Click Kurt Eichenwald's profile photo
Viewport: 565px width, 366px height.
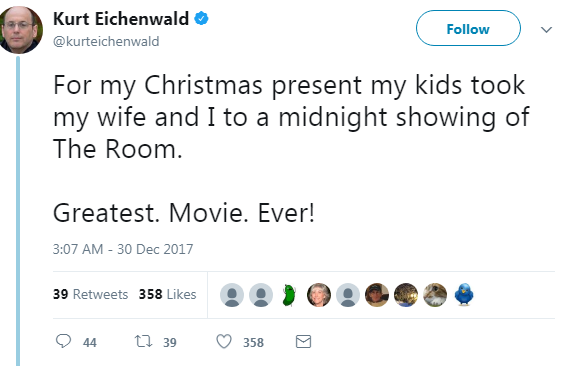point(20,30)
